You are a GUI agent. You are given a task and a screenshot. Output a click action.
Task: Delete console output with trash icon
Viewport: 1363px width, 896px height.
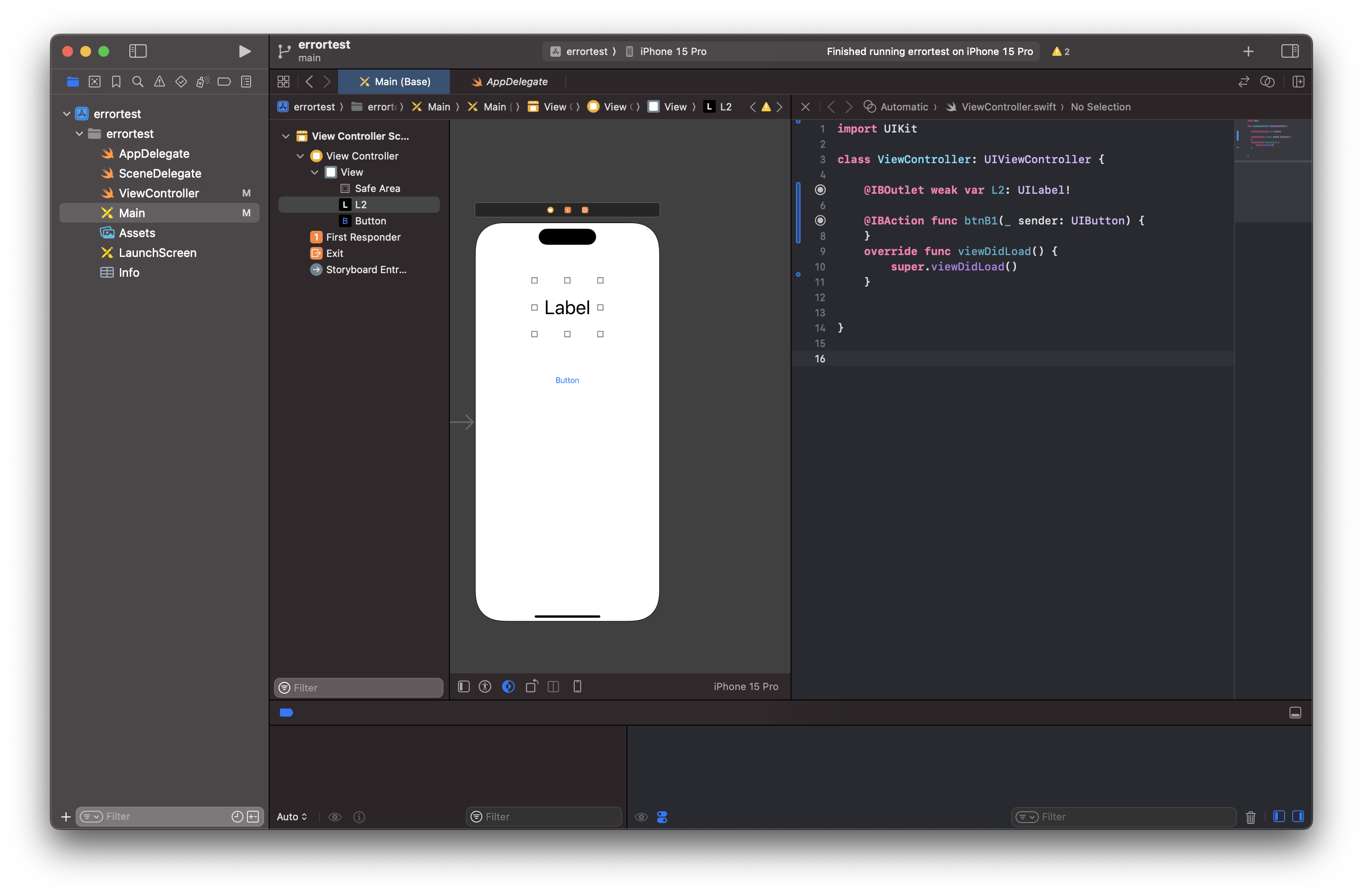[x=1250, y=817]
